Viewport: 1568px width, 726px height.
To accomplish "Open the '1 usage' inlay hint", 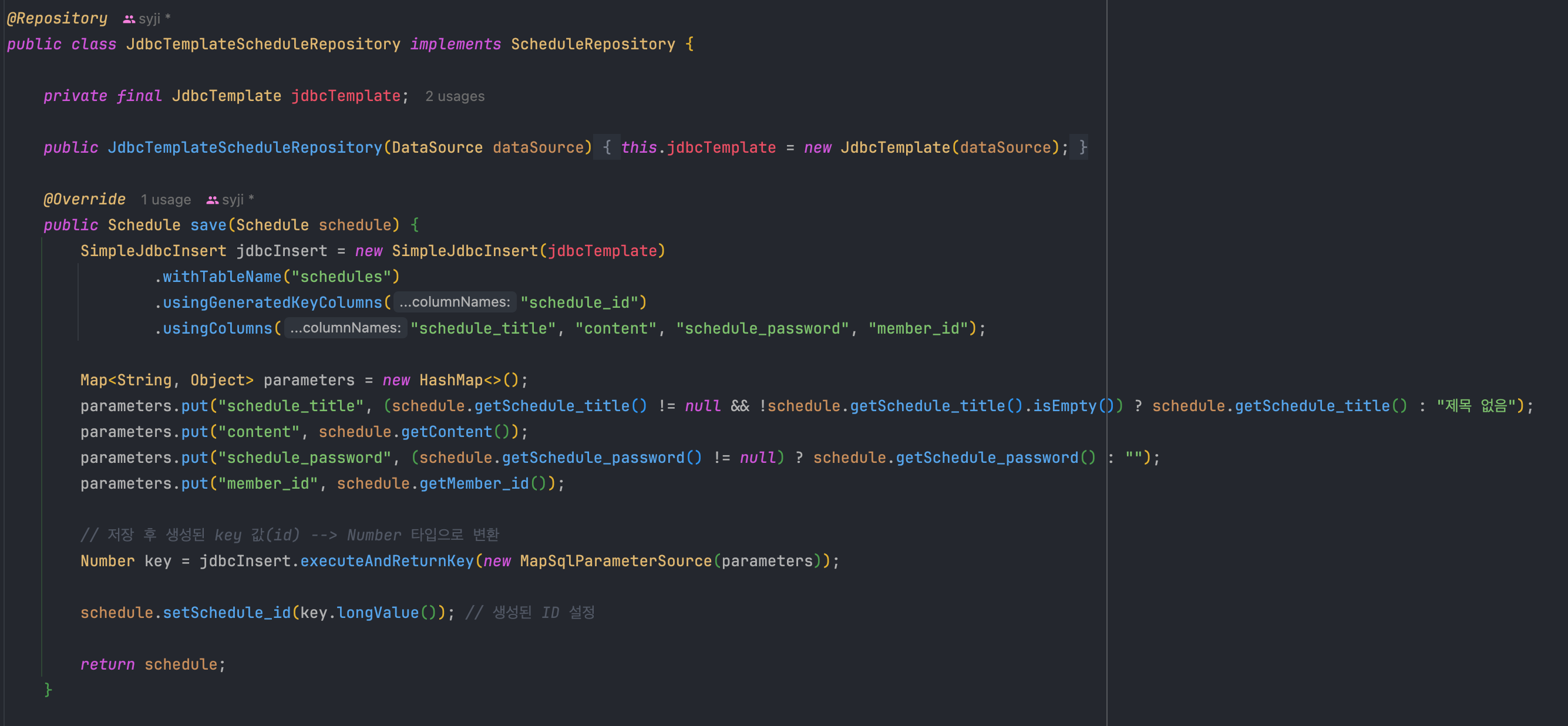I will [x=166, y=200].
